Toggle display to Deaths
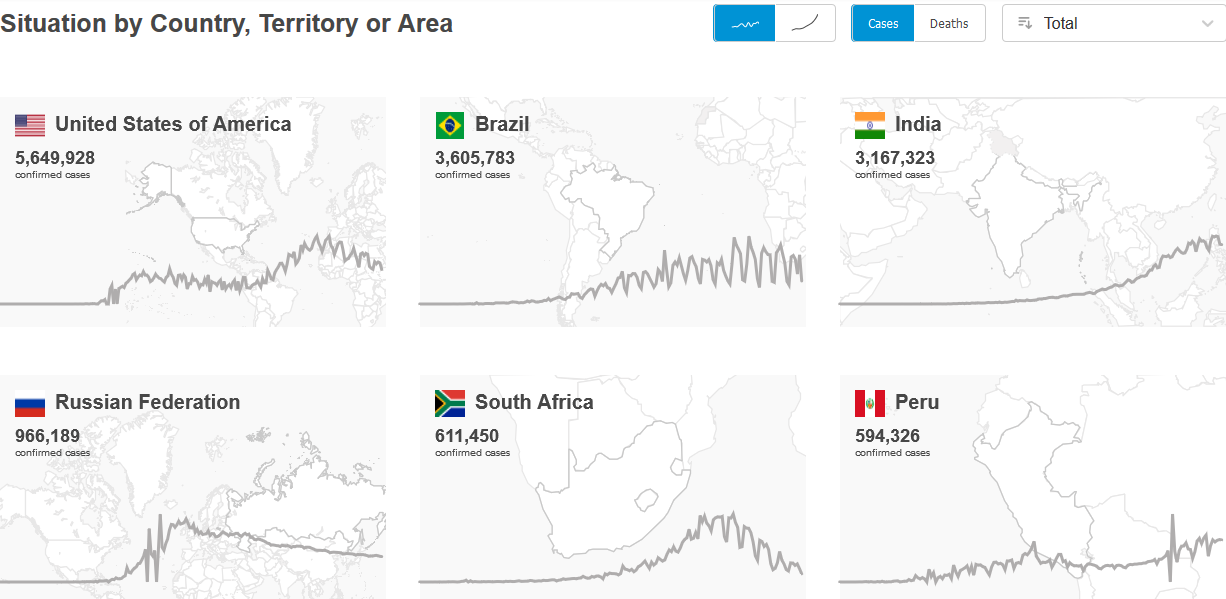The height and width of the screenshot is (599, 1226). (x=949, y=23)
